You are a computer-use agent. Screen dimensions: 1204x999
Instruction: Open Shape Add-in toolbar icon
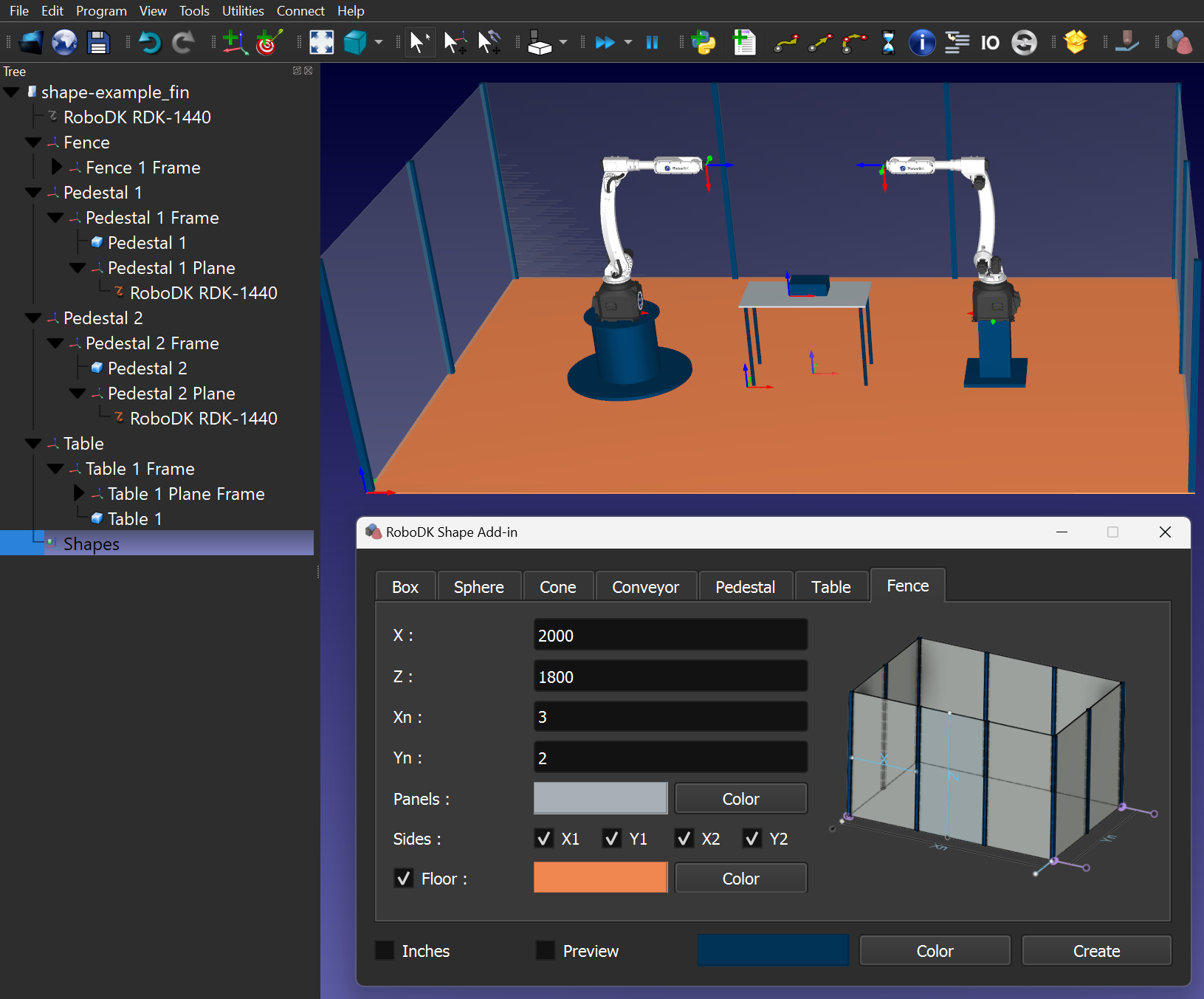[x=1180, y=42]
